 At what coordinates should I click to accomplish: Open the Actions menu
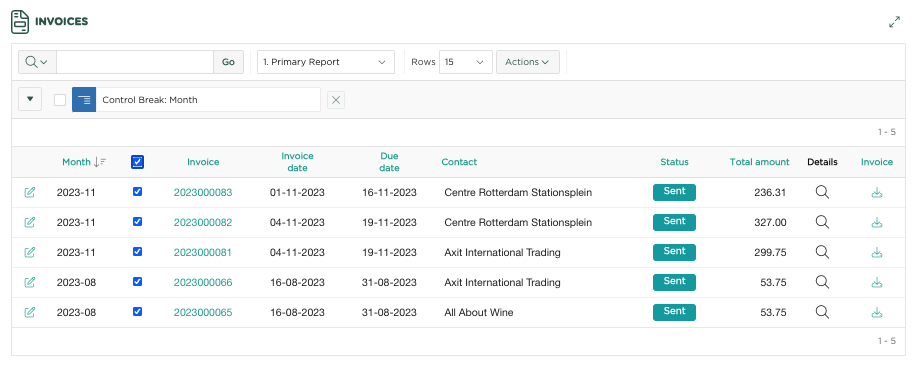[x=528, y=62]
